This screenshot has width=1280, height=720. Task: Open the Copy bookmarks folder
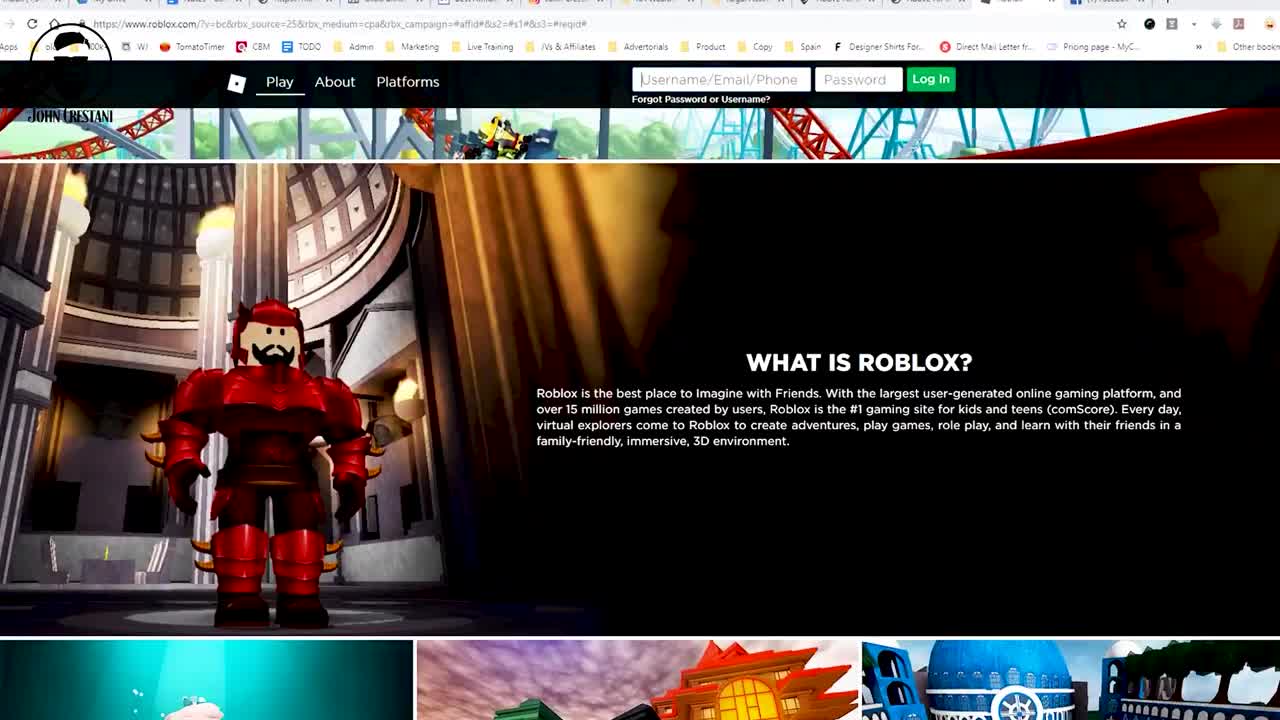coord(755,47)
